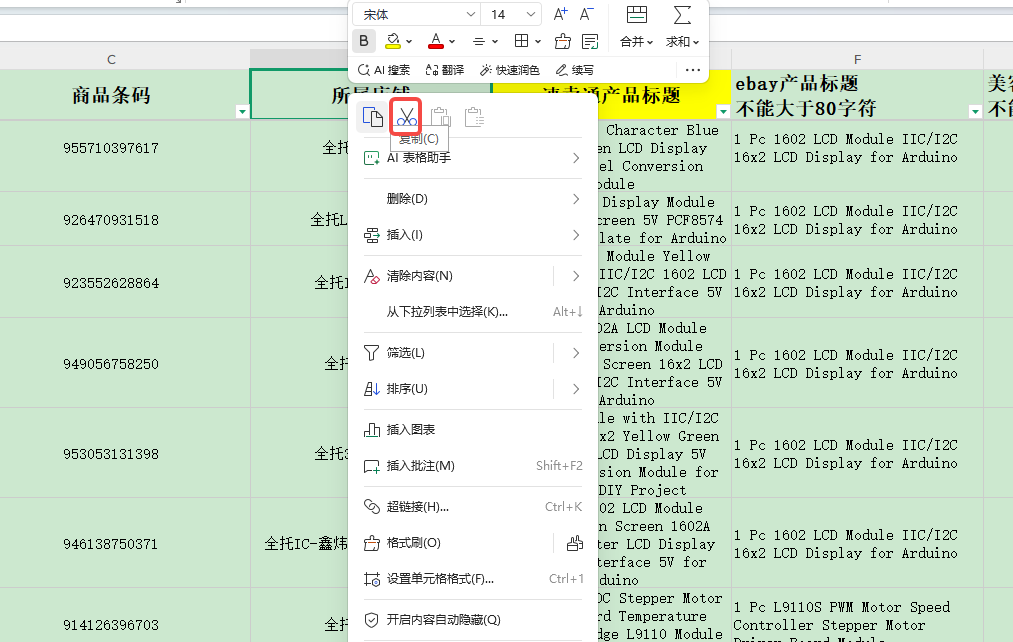Screen dimensions: 1013x642
Task: Click the cell borders icon
Action: 521,41
